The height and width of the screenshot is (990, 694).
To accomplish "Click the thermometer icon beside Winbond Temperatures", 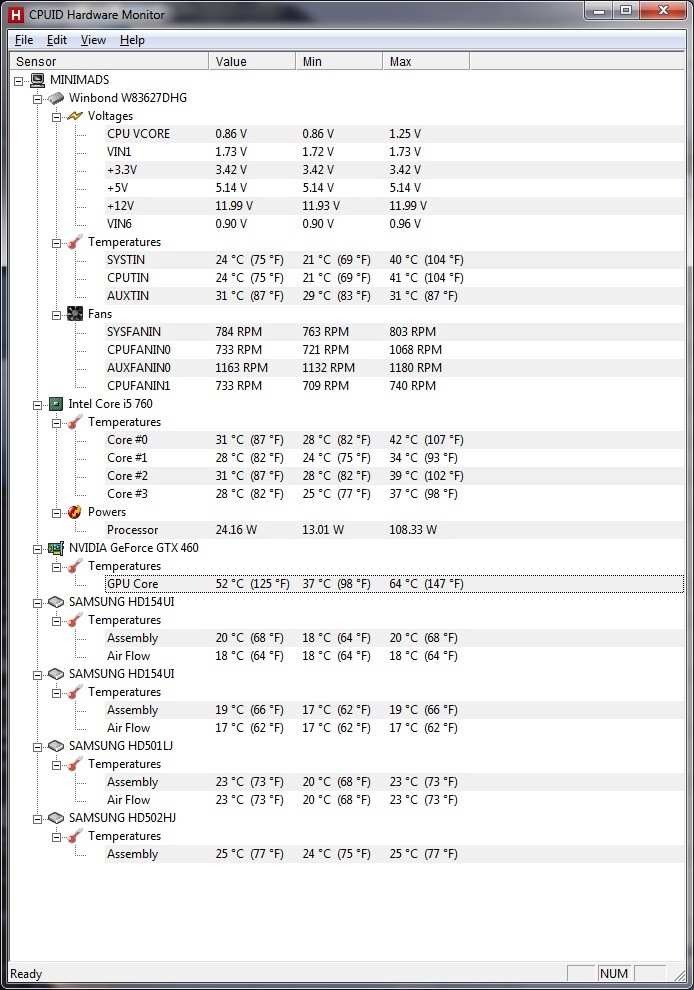I will [x=75, y=242].
